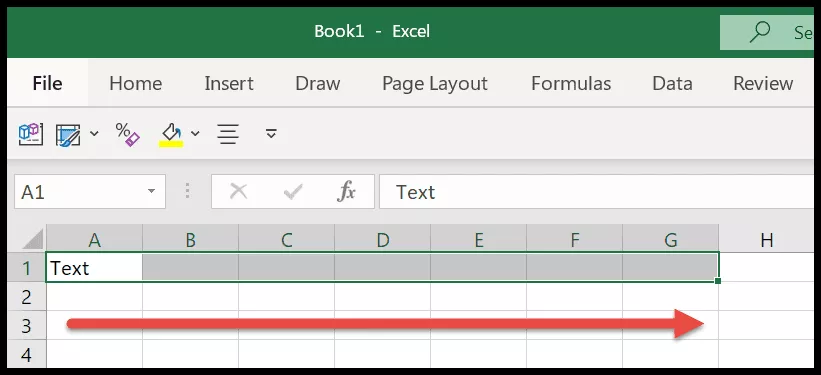
Task: Switch to the Formulas ribbon tab
Action: [571, 83]
